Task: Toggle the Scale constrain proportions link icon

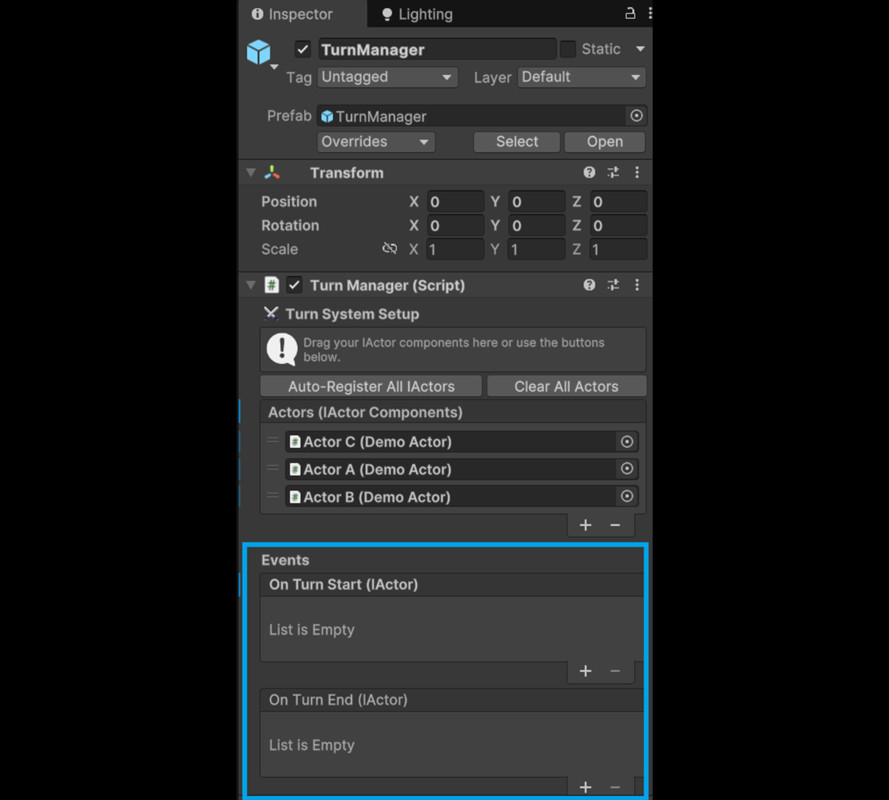Action: pyautogui.click(x=390, y=248)
